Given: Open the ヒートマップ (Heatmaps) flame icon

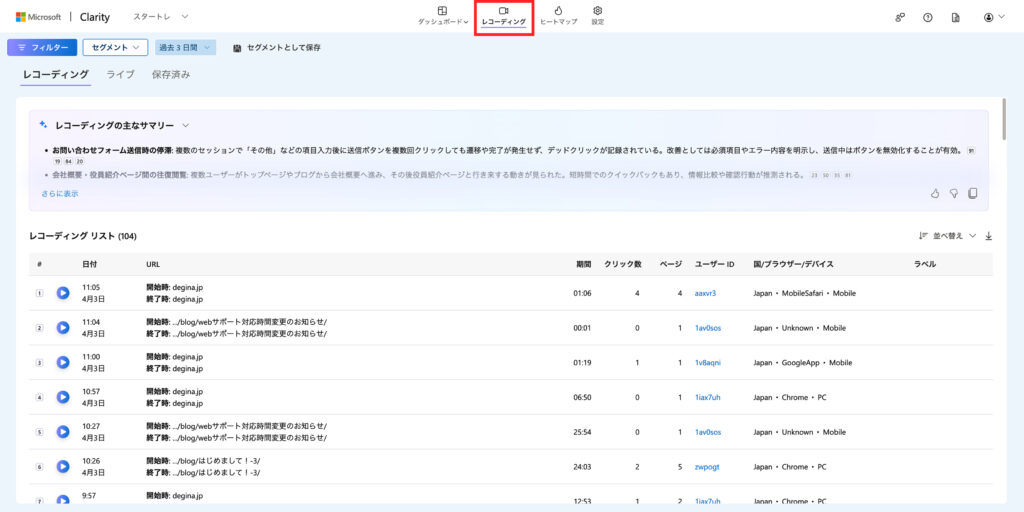Looking at the screenshot, I should point(558,11).
